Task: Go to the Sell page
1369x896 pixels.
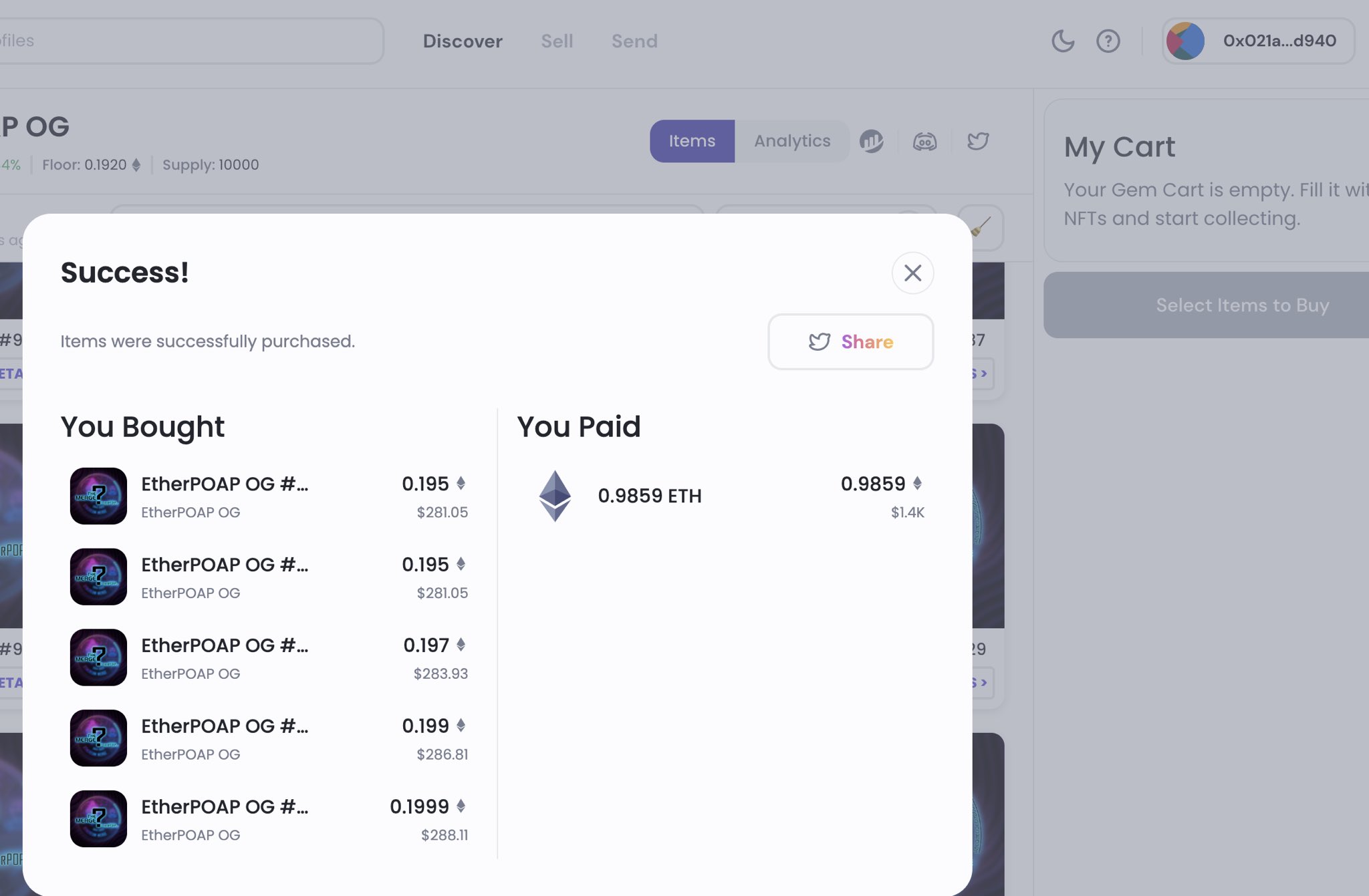Action: tap(557, 41)
